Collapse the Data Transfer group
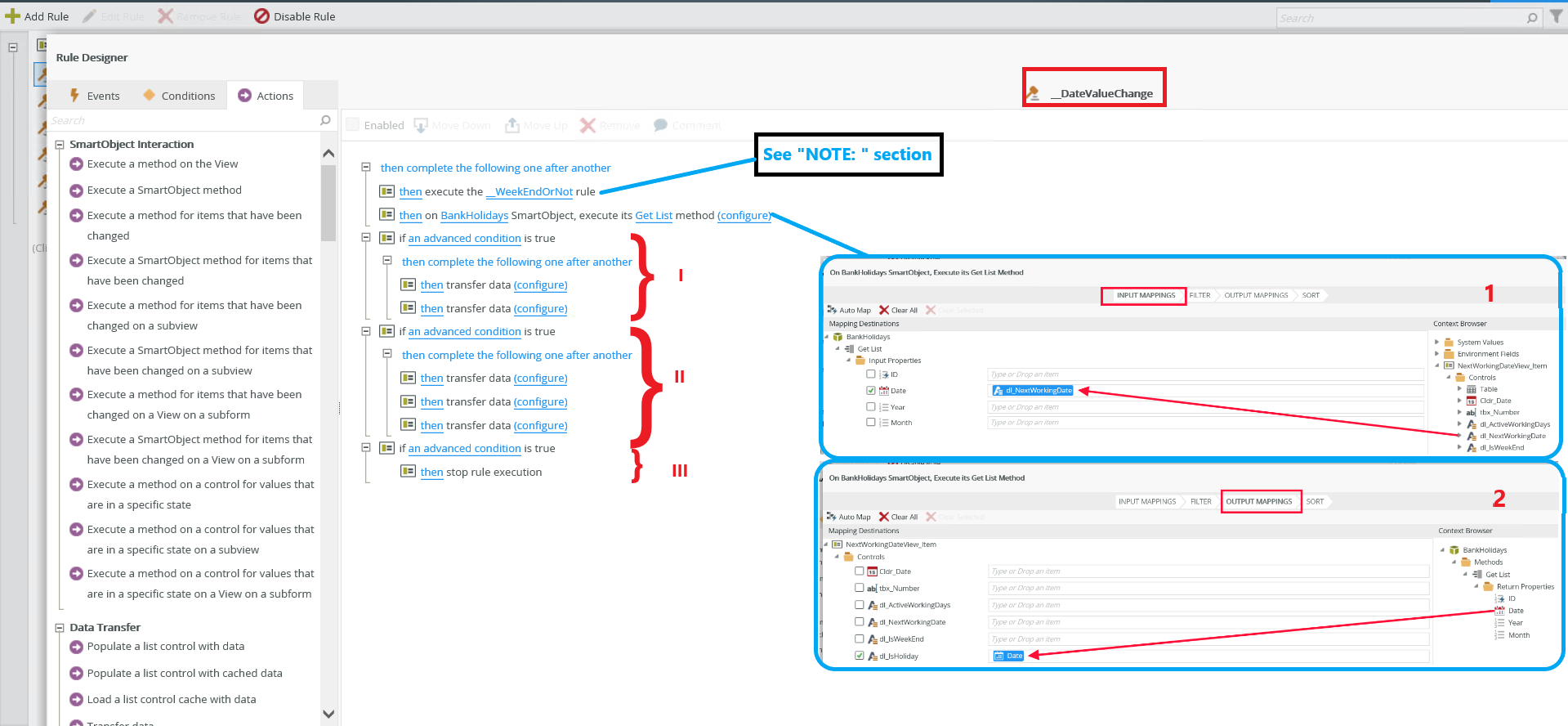 point(60,628)
